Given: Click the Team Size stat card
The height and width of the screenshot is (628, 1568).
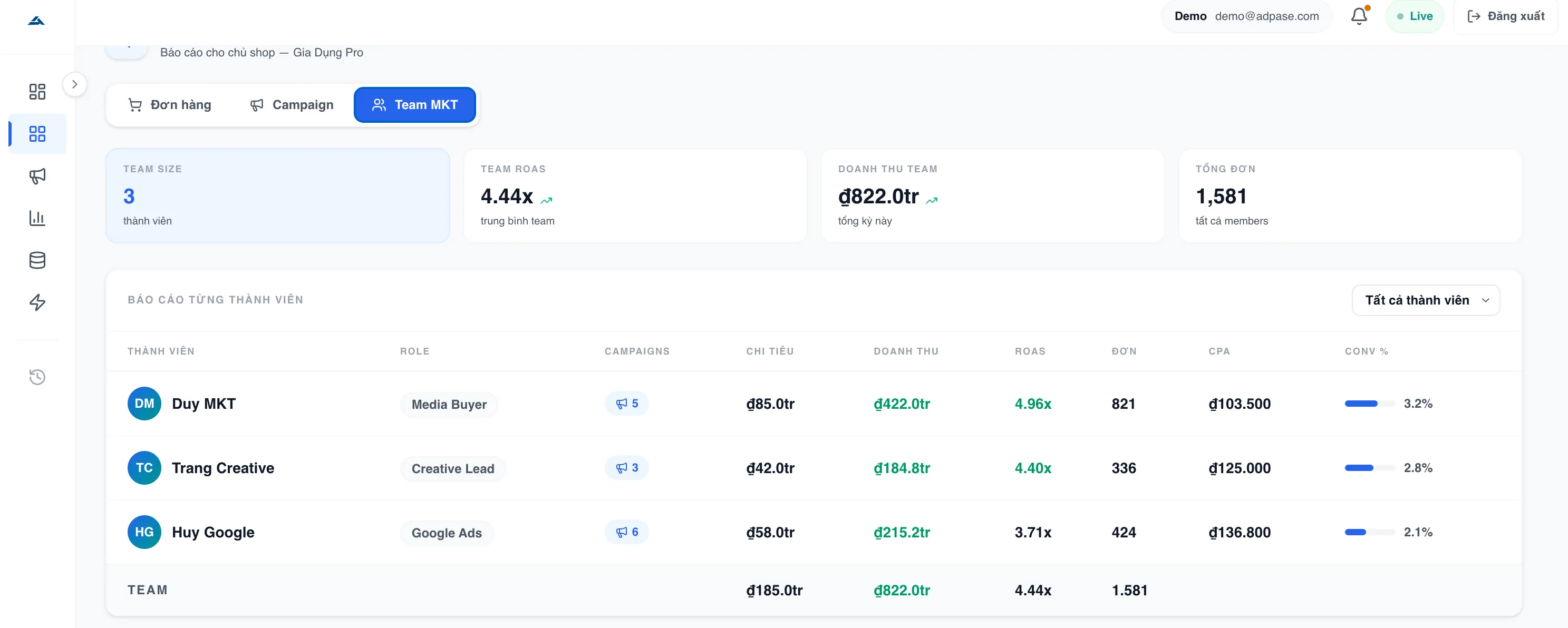Looking at the screenshot, I should pos(277,195).
